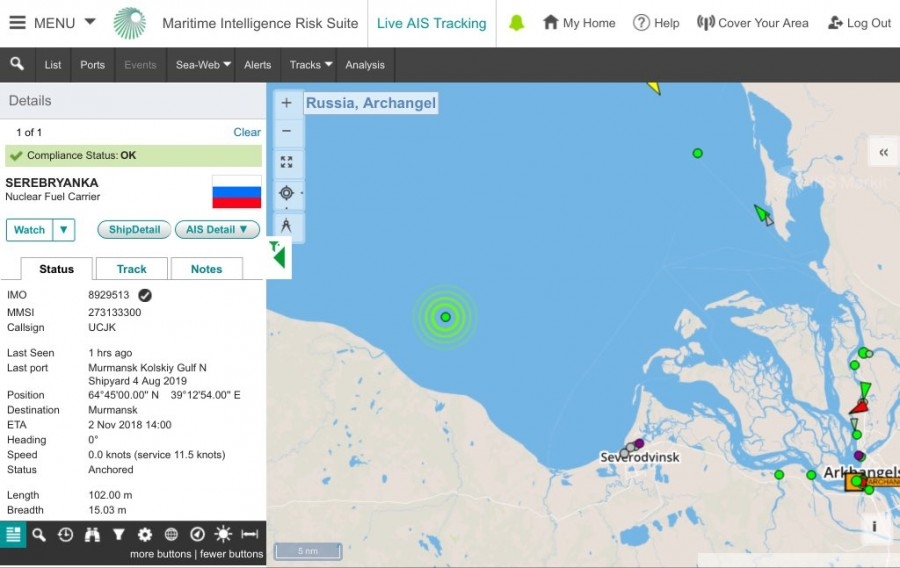The image size is (900, 568).
Task: Click the notification bell icon
Action: tap(516, 23)
